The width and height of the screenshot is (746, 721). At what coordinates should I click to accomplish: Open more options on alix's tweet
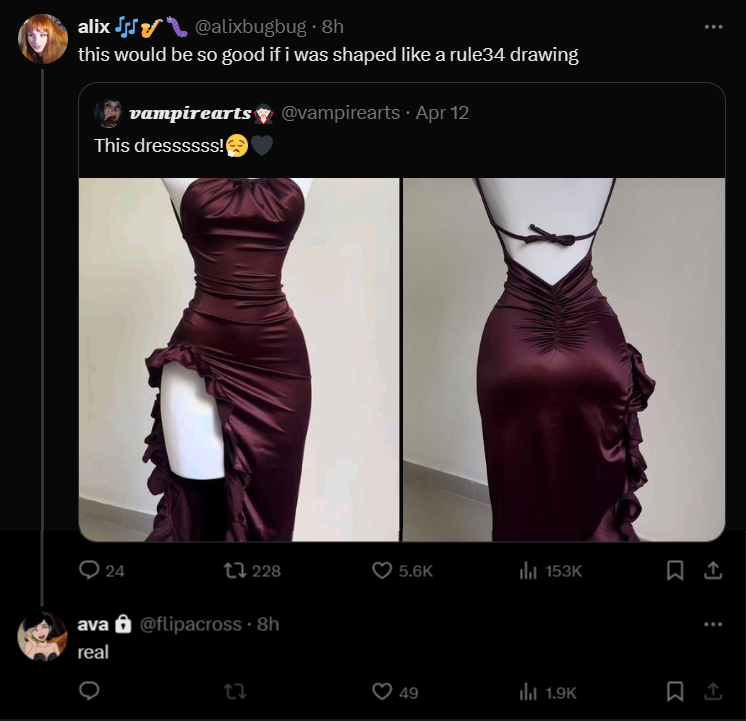[713, 27]
